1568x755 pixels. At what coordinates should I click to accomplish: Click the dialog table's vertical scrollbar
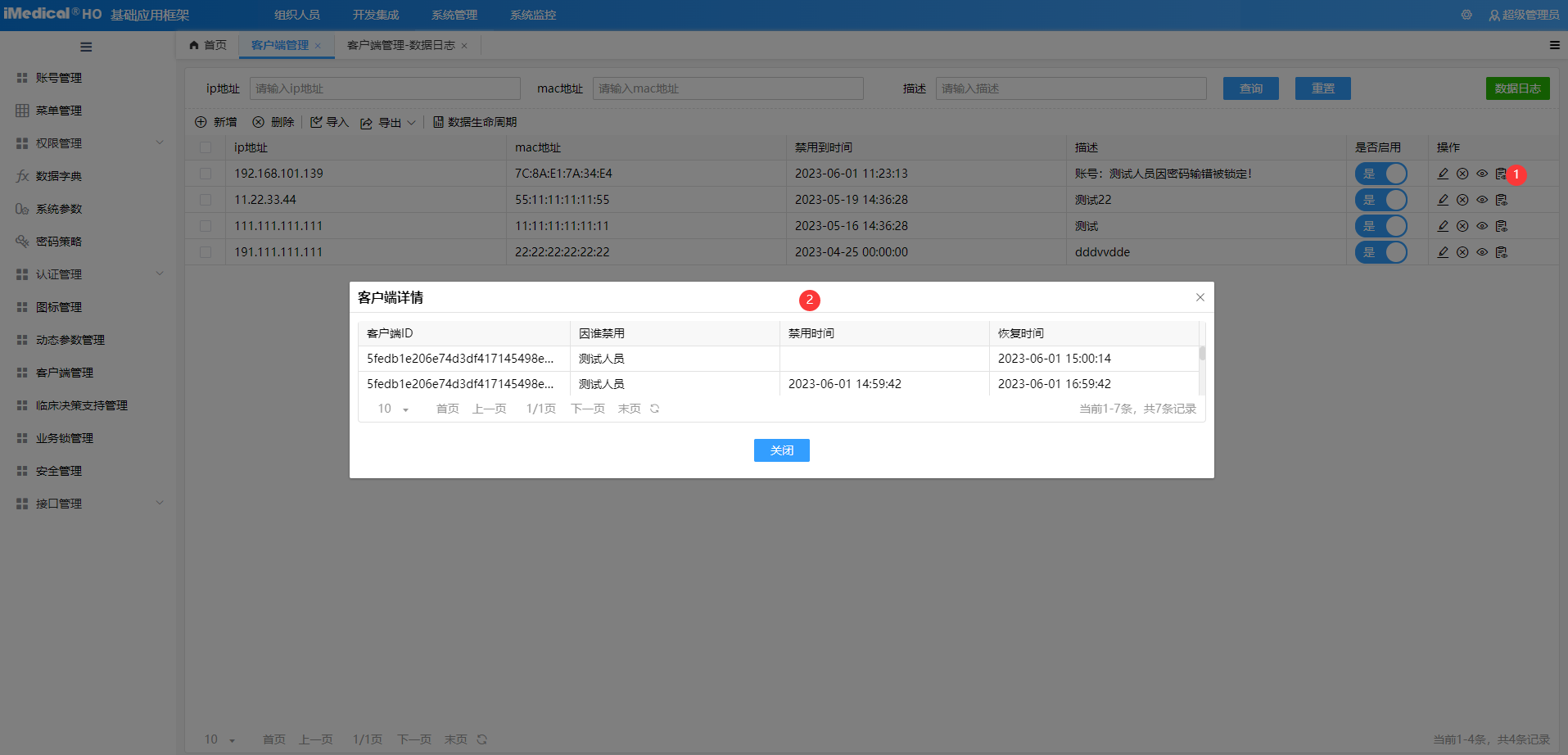pyautogui.click(x=1202, y=354)
